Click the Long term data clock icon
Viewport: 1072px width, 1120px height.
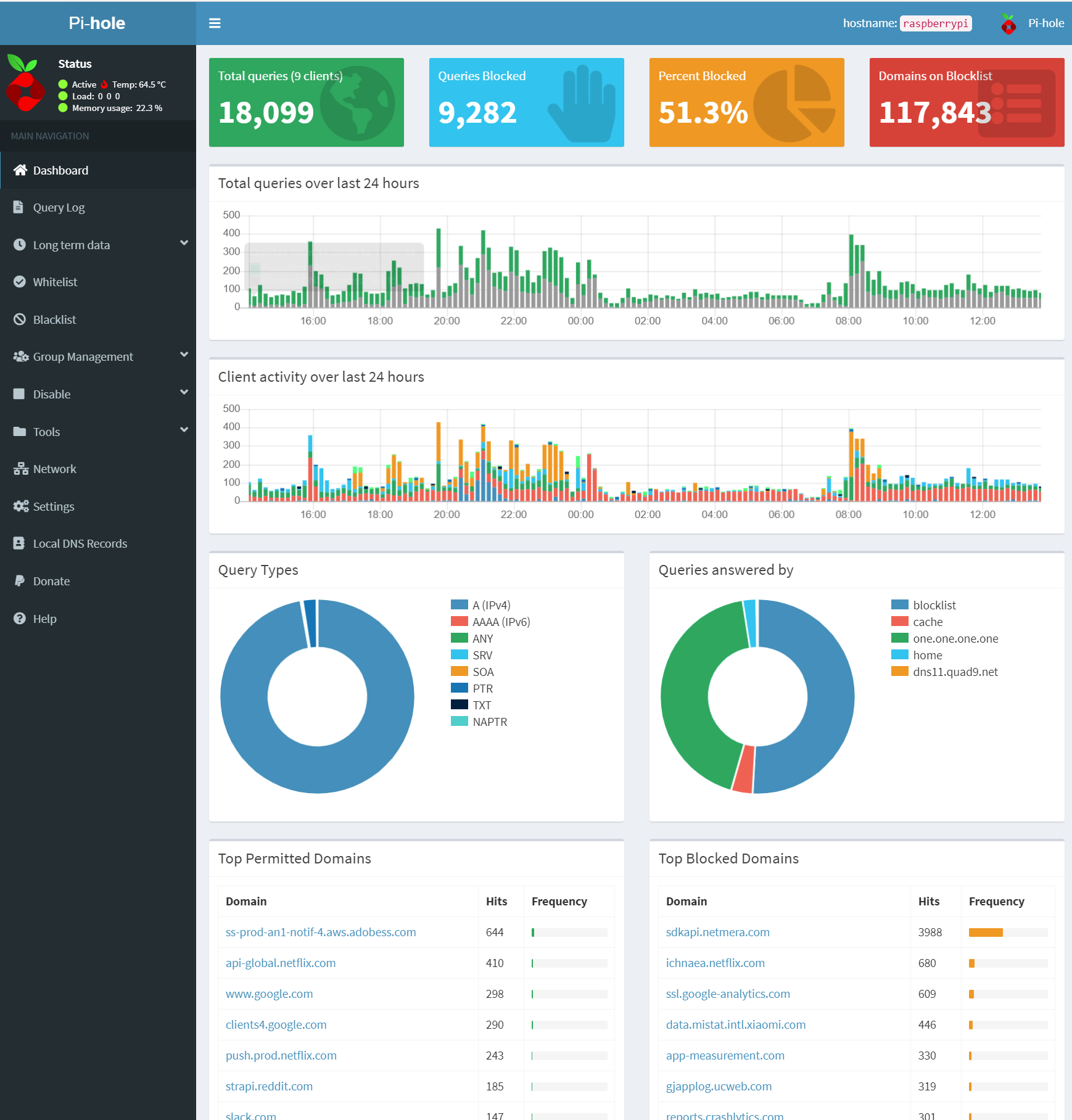[x=20, y=245]
